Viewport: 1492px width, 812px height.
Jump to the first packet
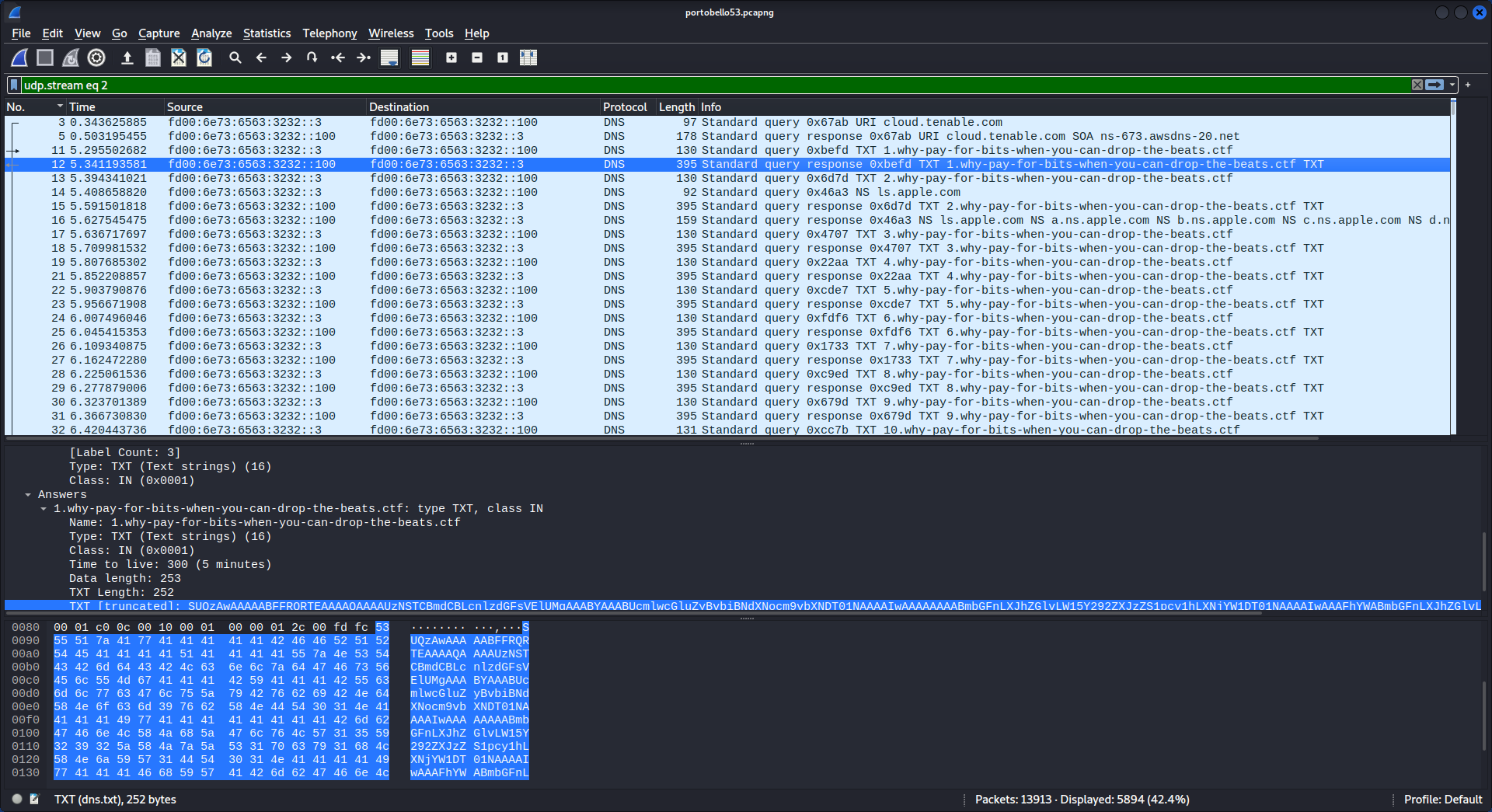pyautogui.click(x=338, y=58)
